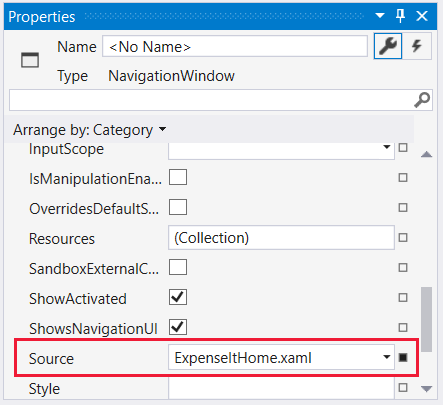Viewport: 443px width, 405px height.
Task: Show element properties with wrench icon
Action: (x=388, y=46)
